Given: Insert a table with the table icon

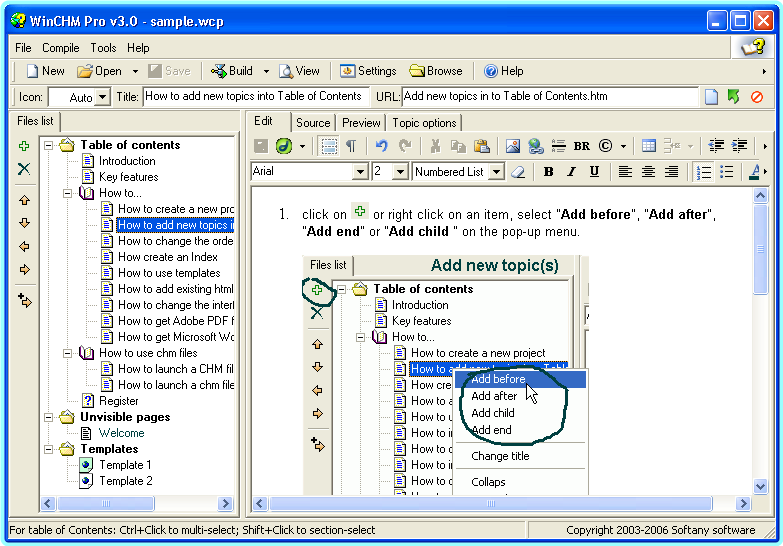Looking at the screenshot, I should point(649,146).
